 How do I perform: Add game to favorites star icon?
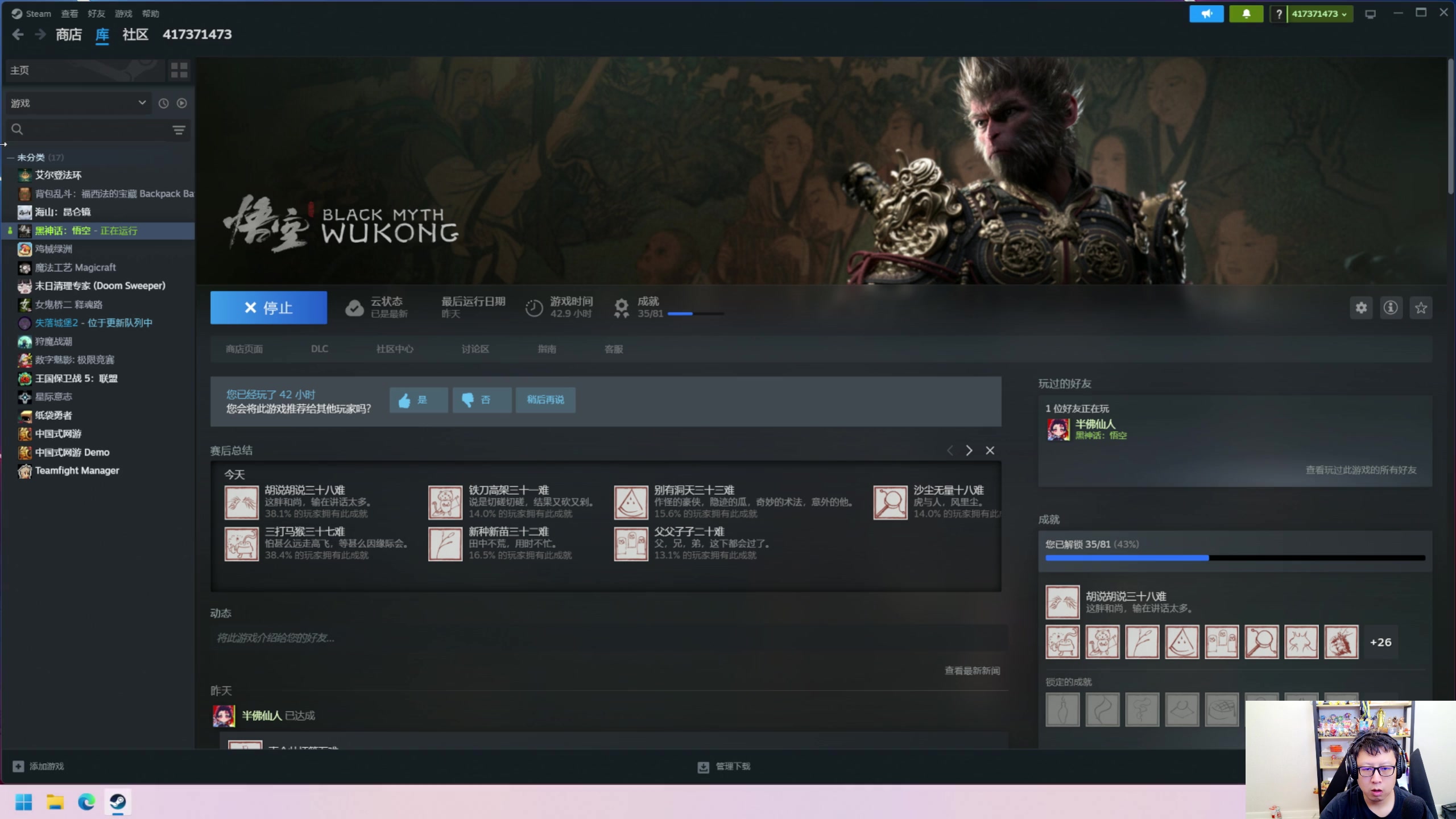click(1421, 308)
